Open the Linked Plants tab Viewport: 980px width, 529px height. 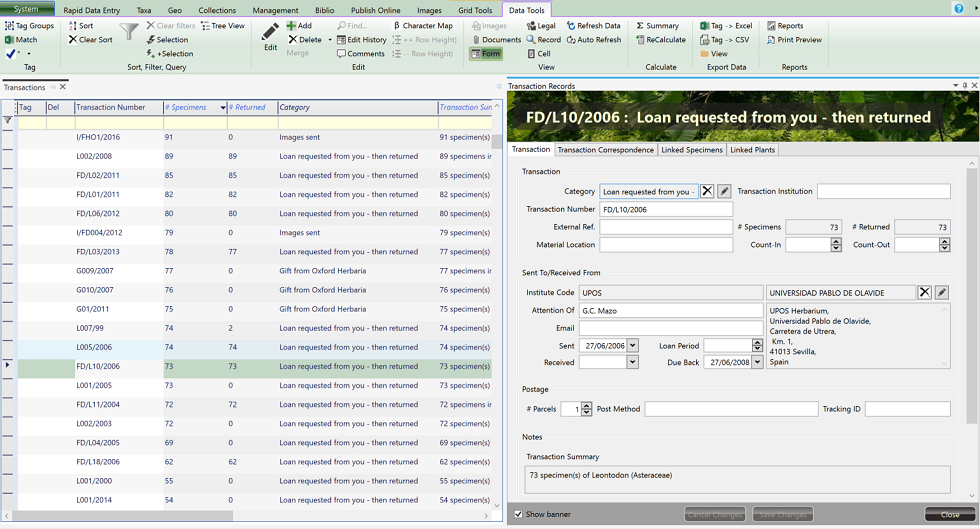[x=752, y=150]
